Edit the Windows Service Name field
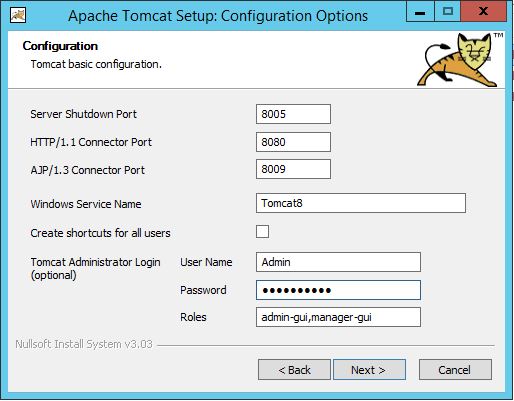The width and height of the screenshot is (514, 401). click(361, 203)
